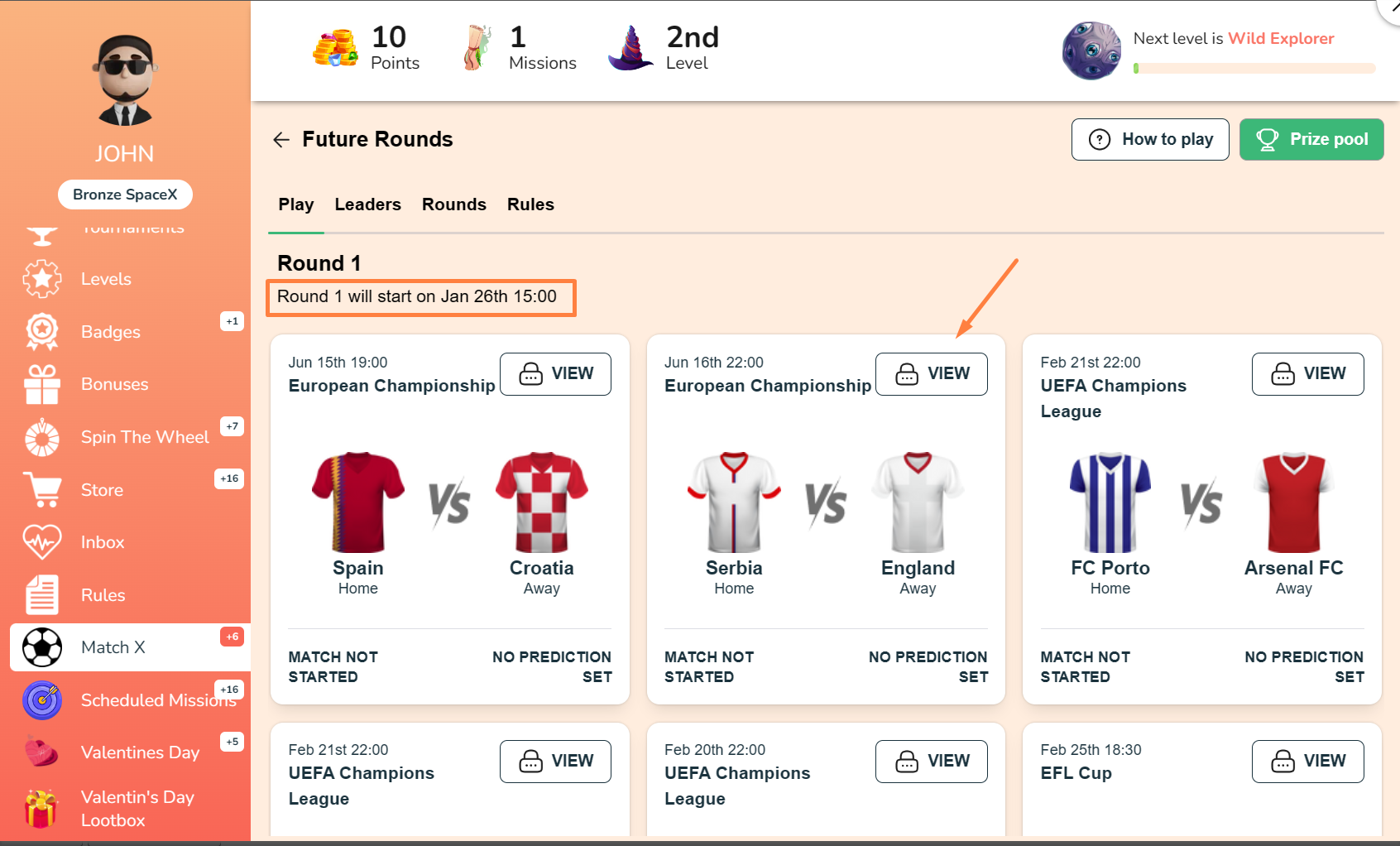Open the Badges medal icon
This screenshot has width=1400, height=846.
coord(42,332)
